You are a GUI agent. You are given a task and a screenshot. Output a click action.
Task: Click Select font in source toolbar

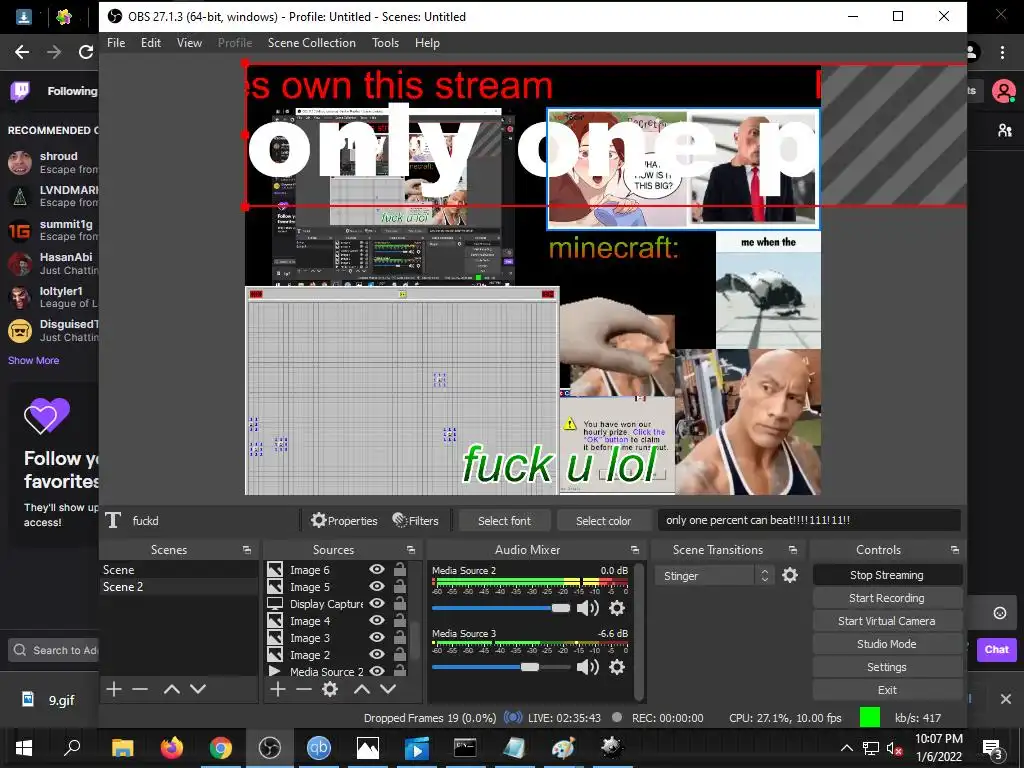tap(504, 521)
